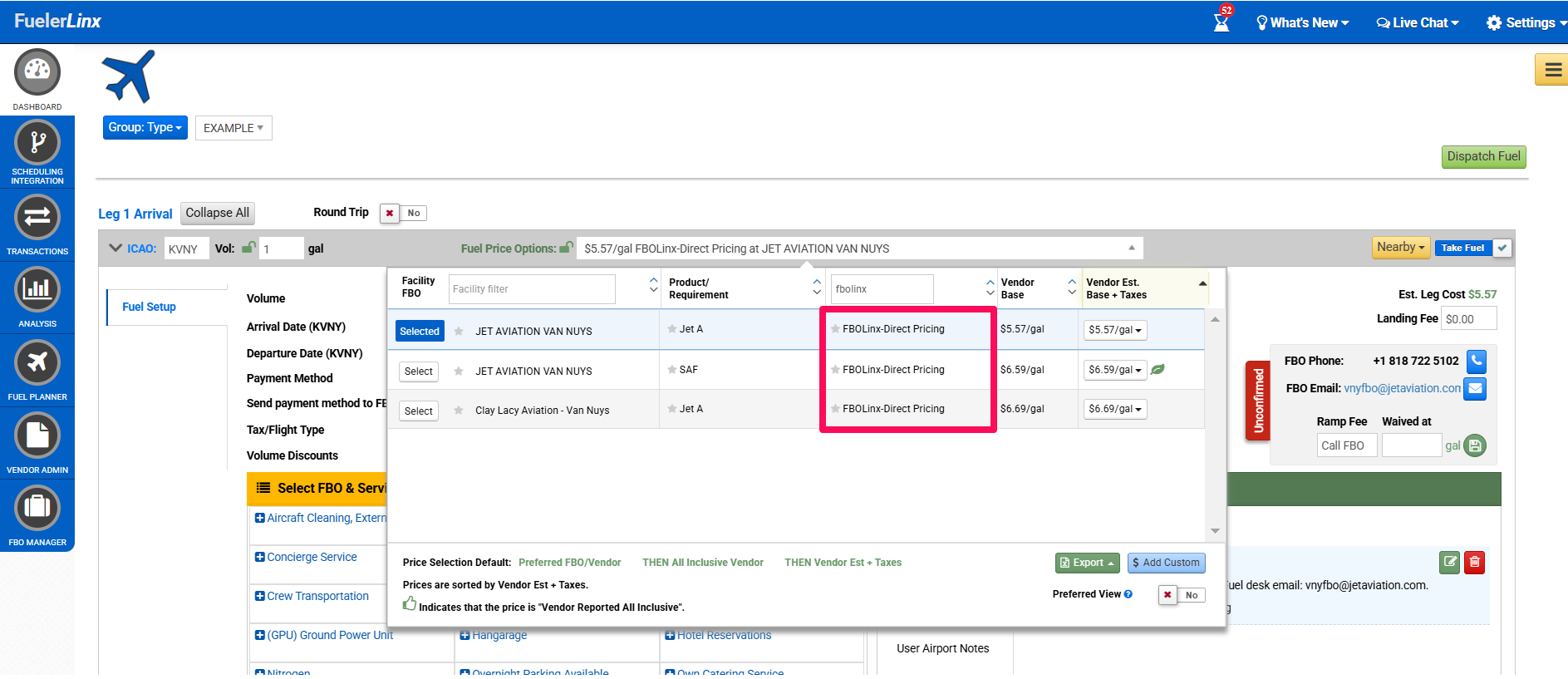Screen dimensions: 1568x679
Task: Open the vnyfbo@jetaviation.com email link
Action: point(1403,388)
